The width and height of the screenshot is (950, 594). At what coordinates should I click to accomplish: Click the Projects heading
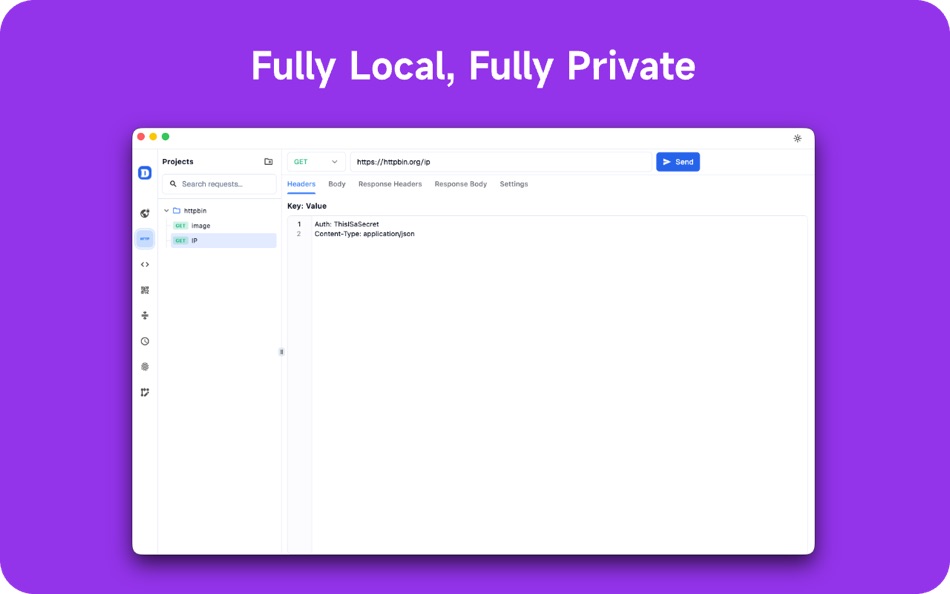coord(178,162)
